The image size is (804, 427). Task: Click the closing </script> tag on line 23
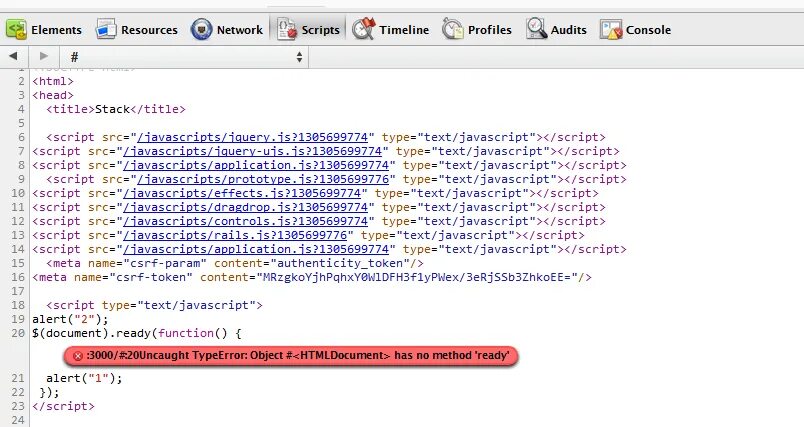[x=63, y=406]
